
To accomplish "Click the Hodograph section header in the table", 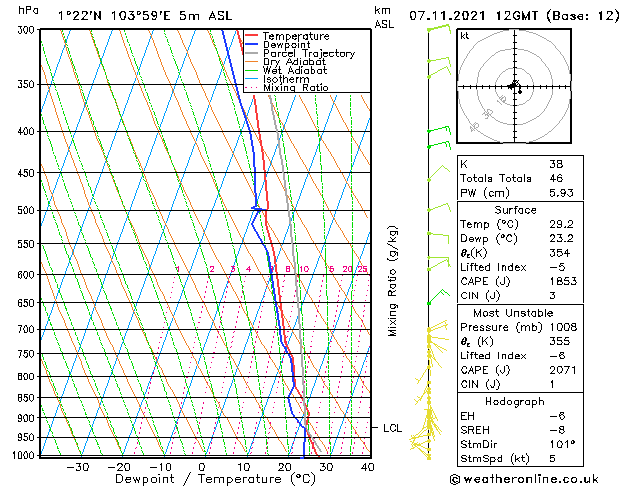I will tap(514, 400).
